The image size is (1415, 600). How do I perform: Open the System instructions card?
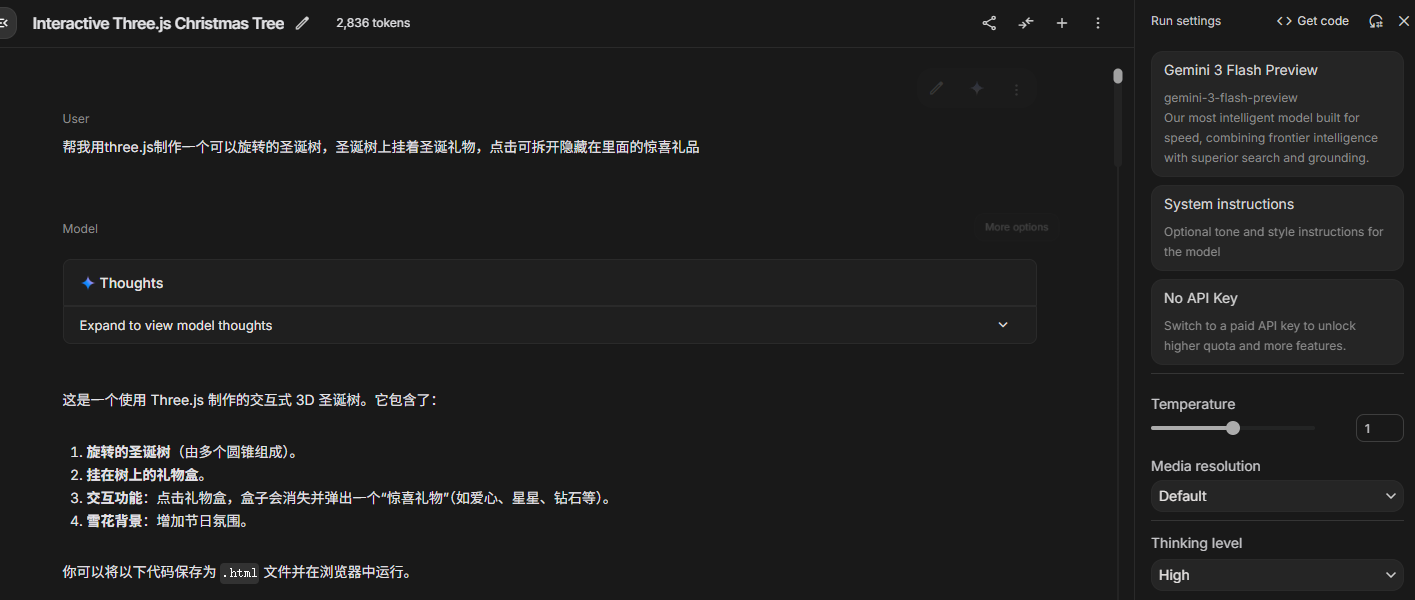pyautogui.click(x=1277, y=228)
